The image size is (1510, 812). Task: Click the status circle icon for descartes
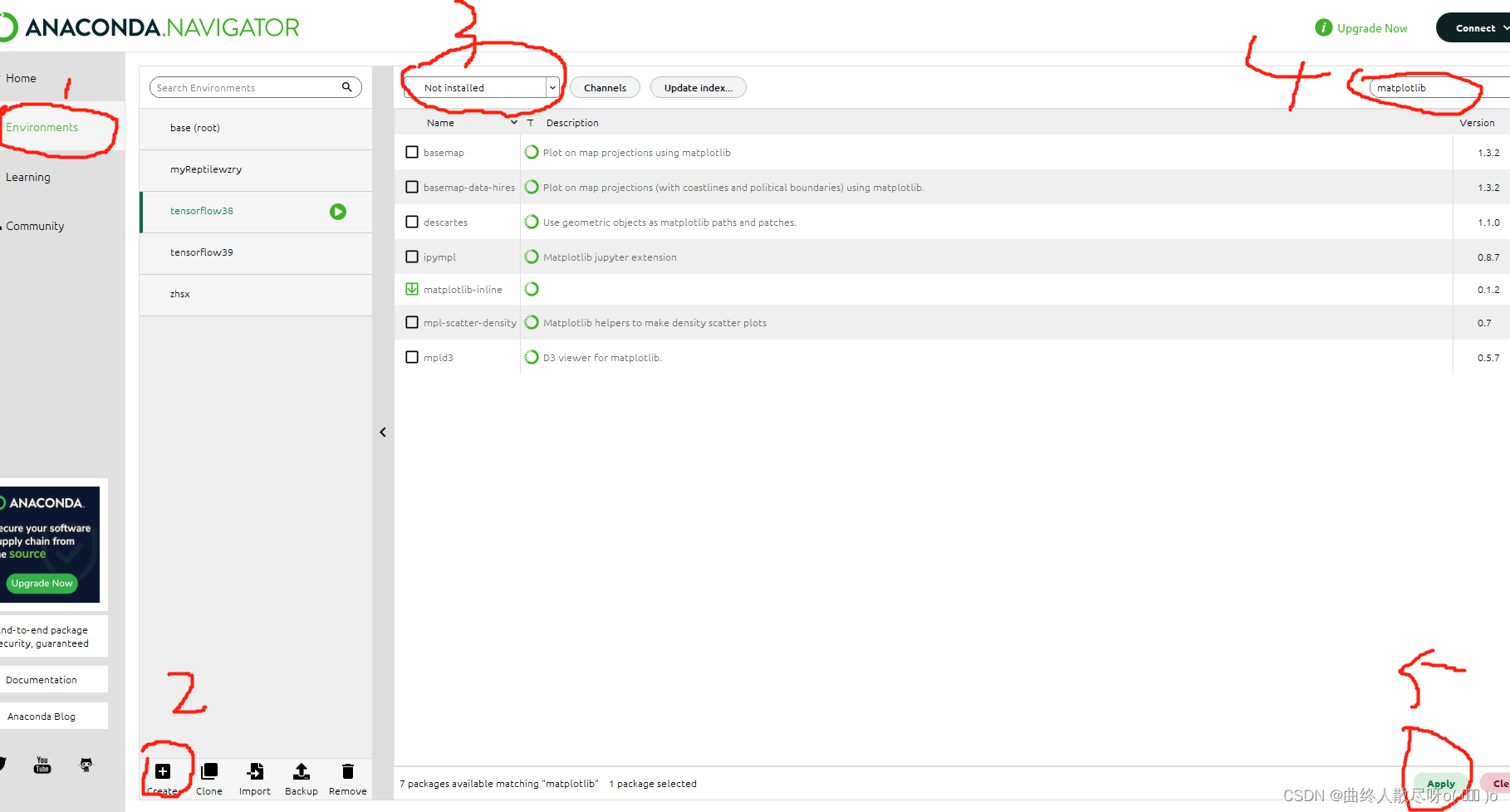click(532, 222)
